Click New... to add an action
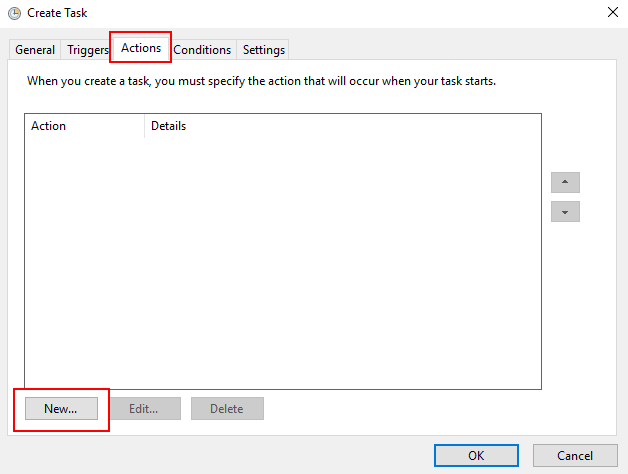 tap(61, 408)
